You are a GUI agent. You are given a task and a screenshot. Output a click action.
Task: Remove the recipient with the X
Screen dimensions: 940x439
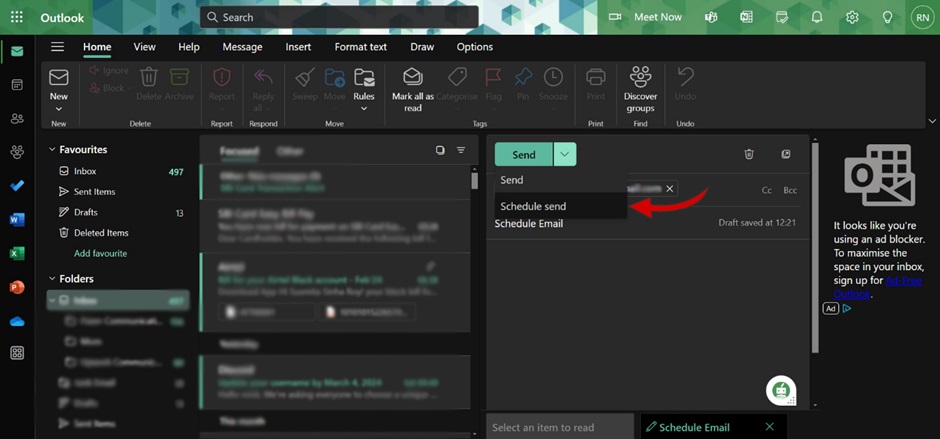pyautogui.click(x=670, y=189)
